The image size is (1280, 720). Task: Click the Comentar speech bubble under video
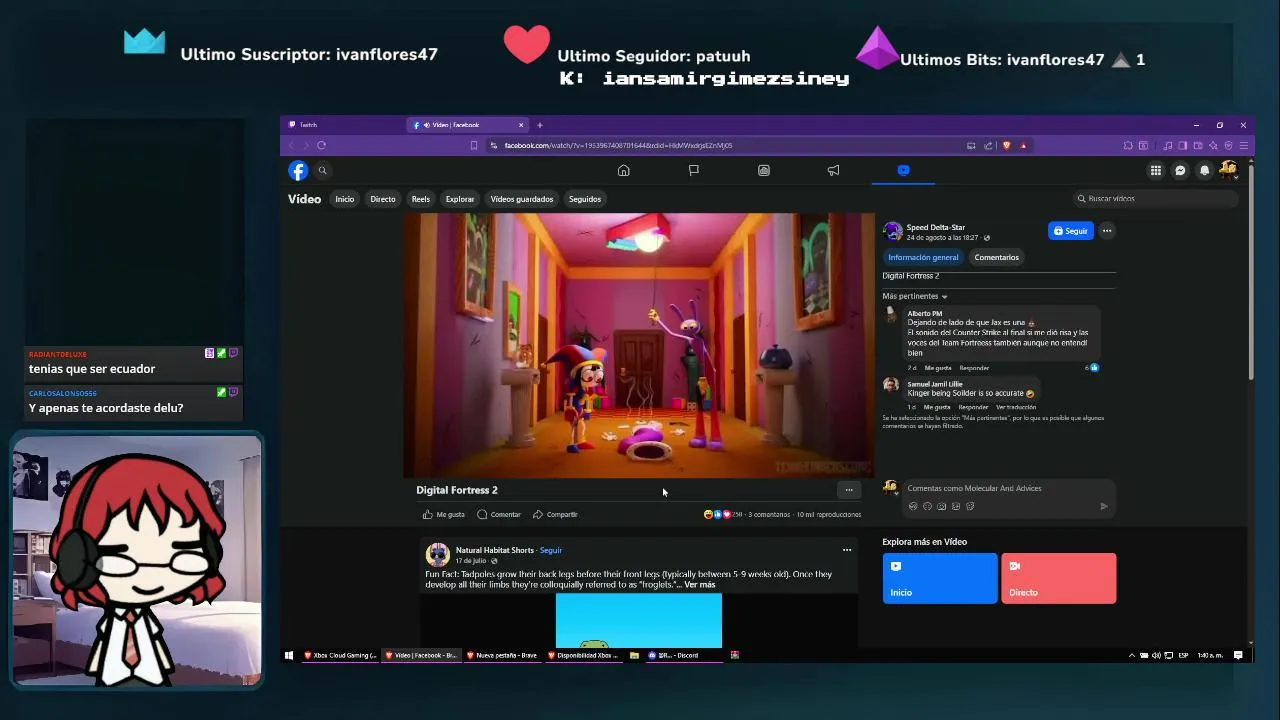pos(482,514)
